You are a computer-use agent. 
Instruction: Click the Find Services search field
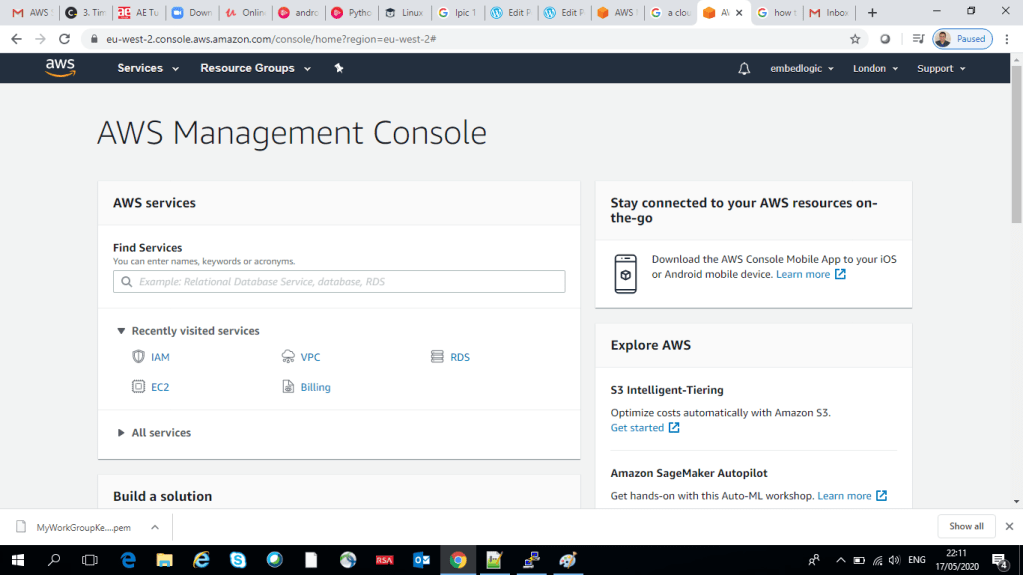click(340, 282)
